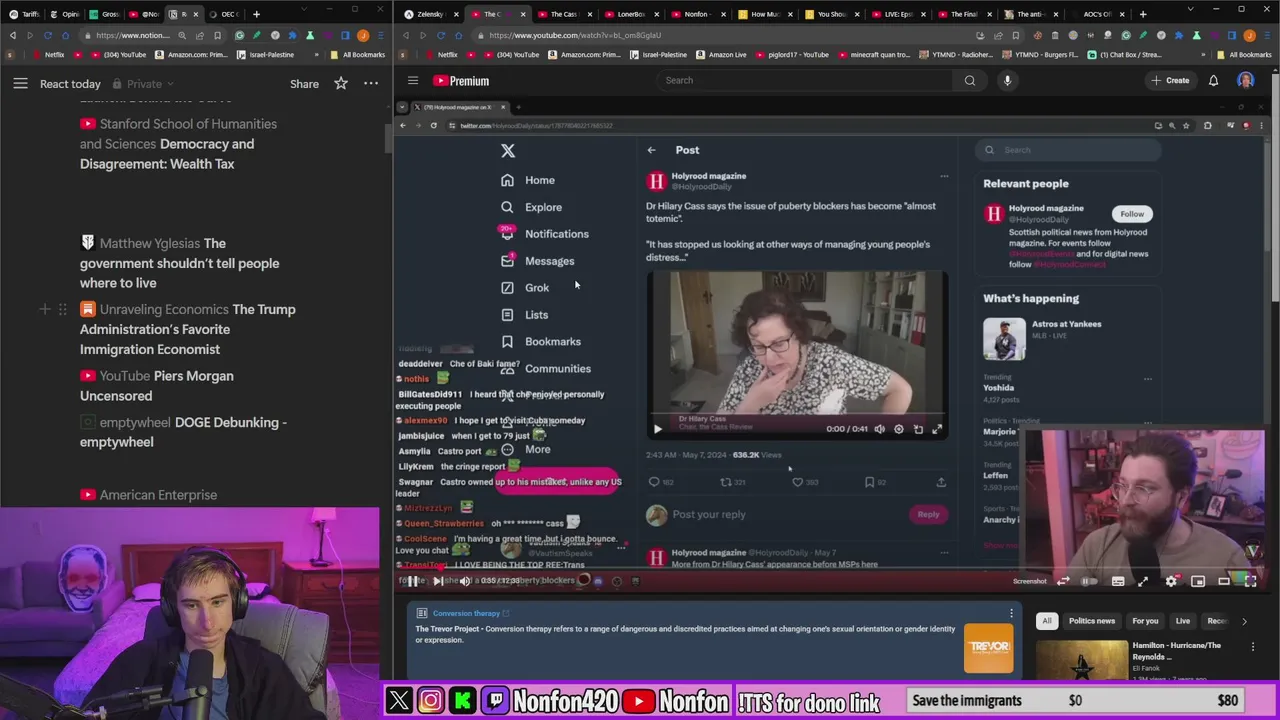The width and height of the screenshot is (1280, 720).
Task: Focus the YouTube search field
Action: point(805,81)
